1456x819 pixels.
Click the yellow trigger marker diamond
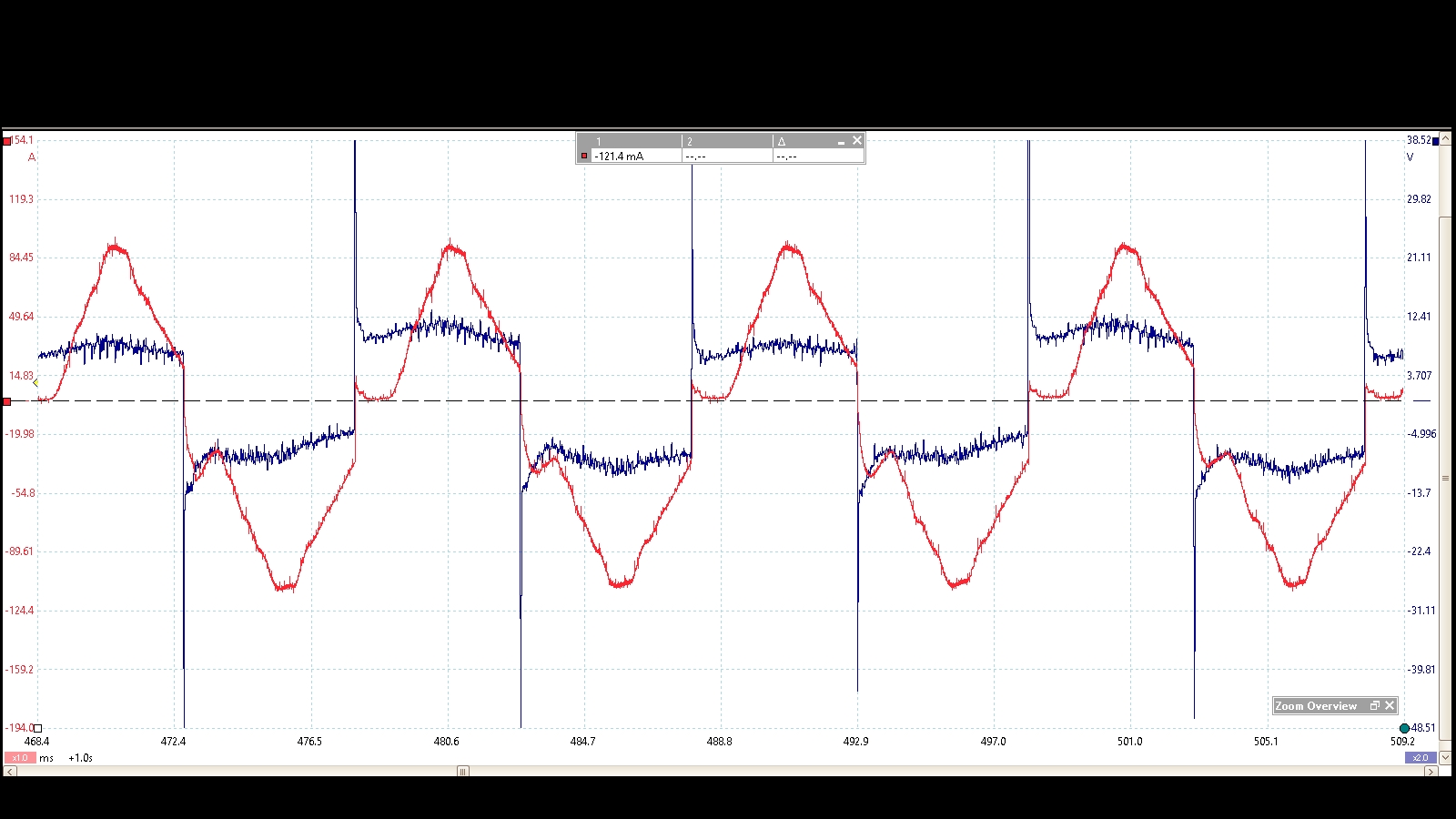tap(35, 383)
